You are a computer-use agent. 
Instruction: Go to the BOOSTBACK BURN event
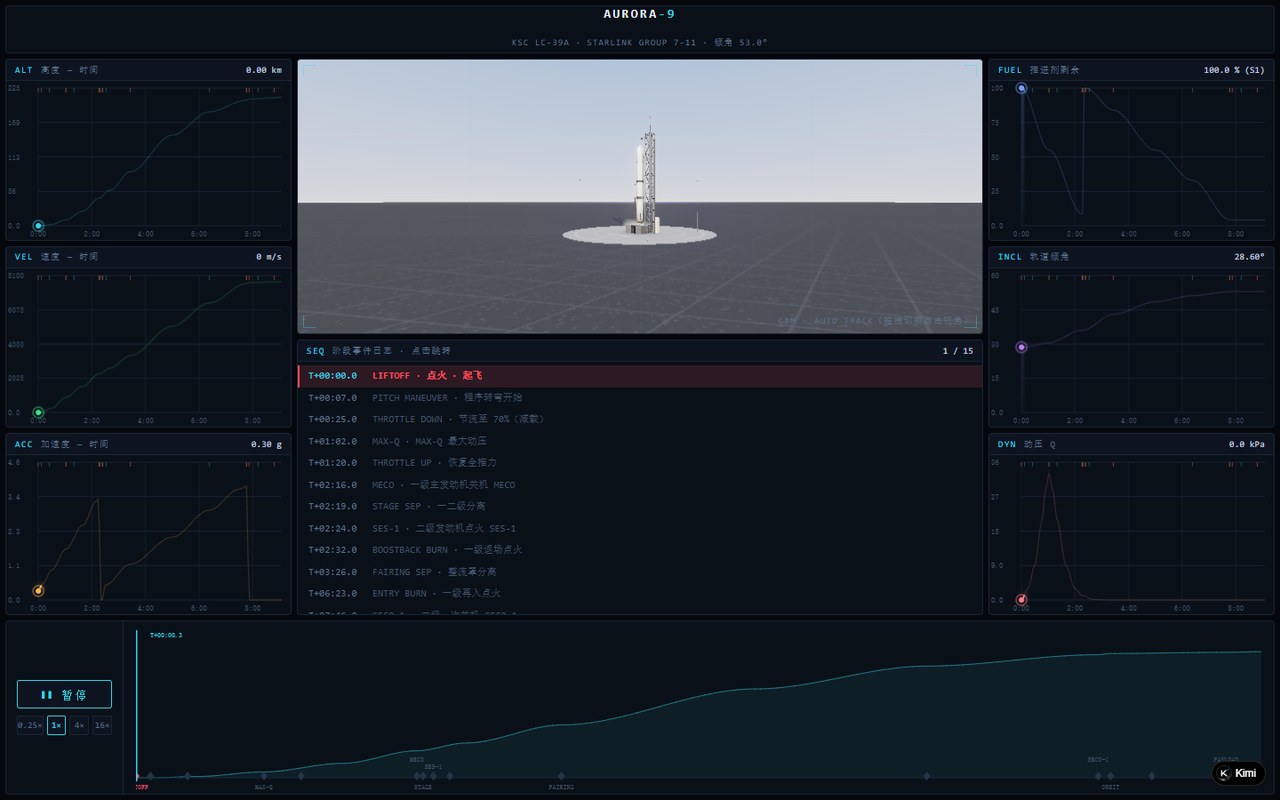coord(640,550)
